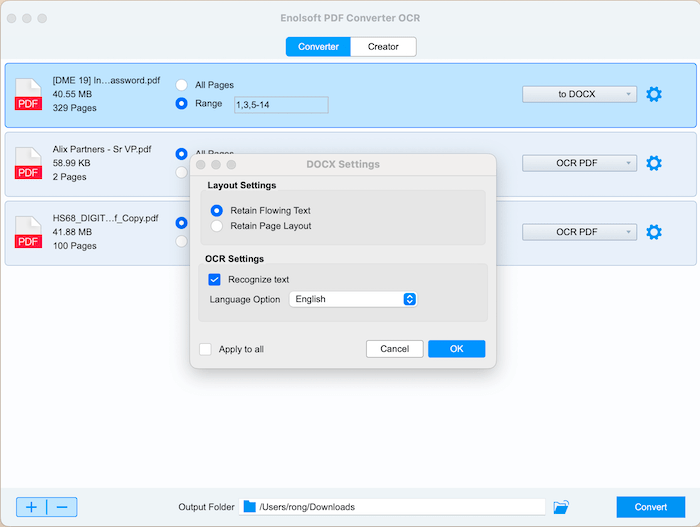Cancel the DOCX Settings dialog
Screen dimensions: 700x527
click(x=395, y=349)
